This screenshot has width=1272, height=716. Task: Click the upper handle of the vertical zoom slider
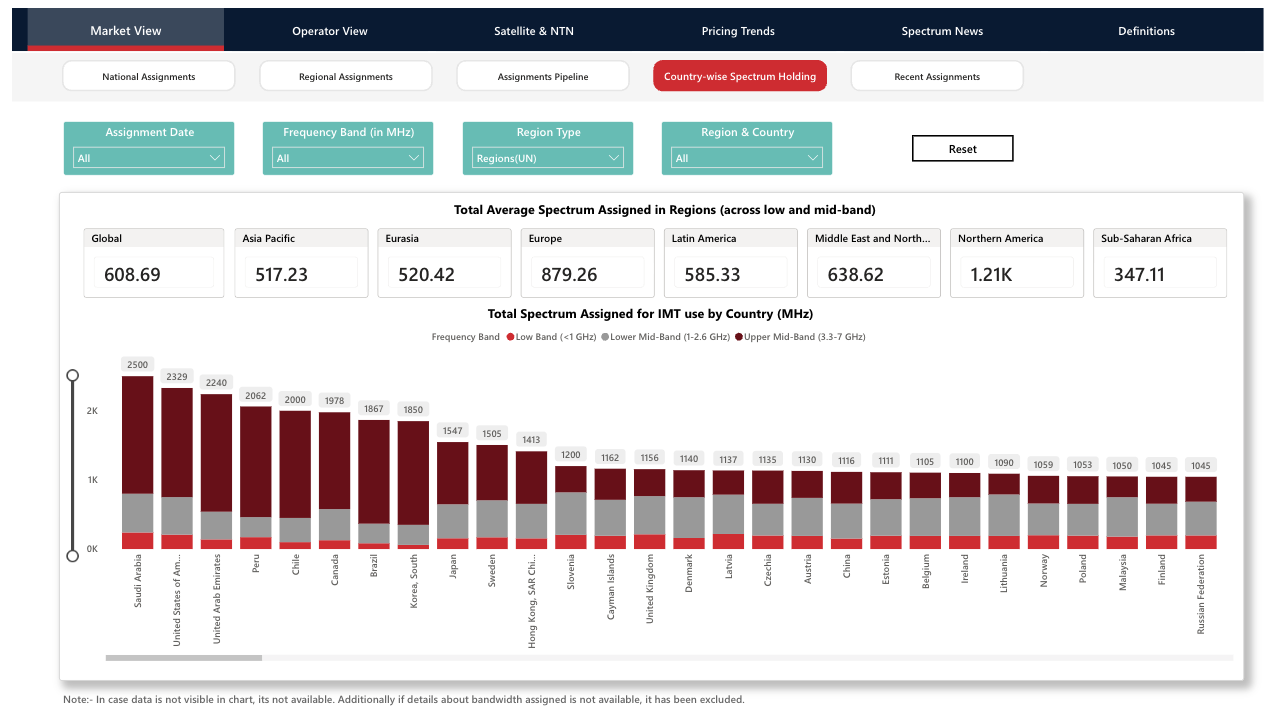click(x=72, y=375)
